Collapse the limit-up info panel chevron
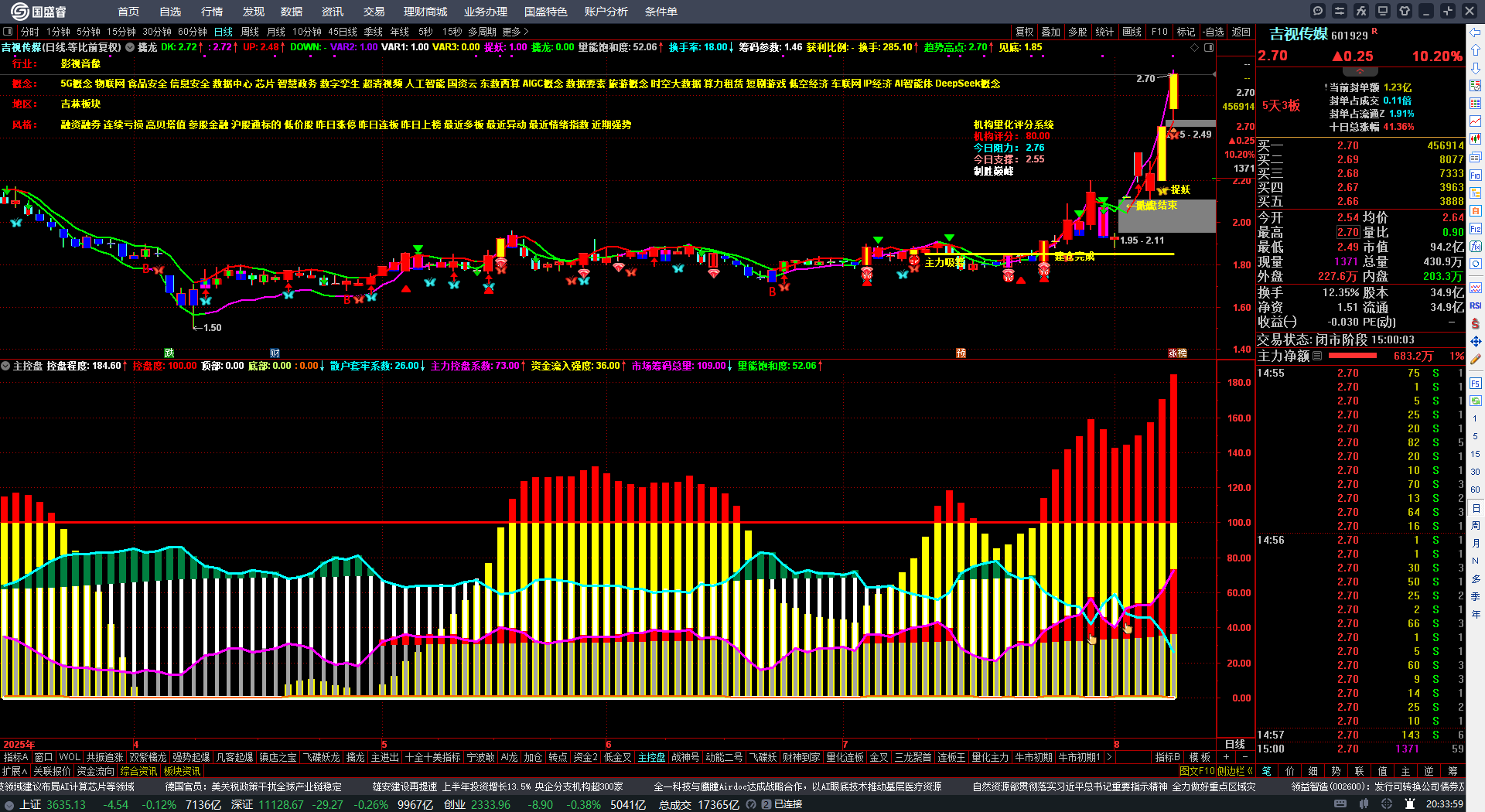The height and width of the screenshot is (812, 1485). point(1360,71)
